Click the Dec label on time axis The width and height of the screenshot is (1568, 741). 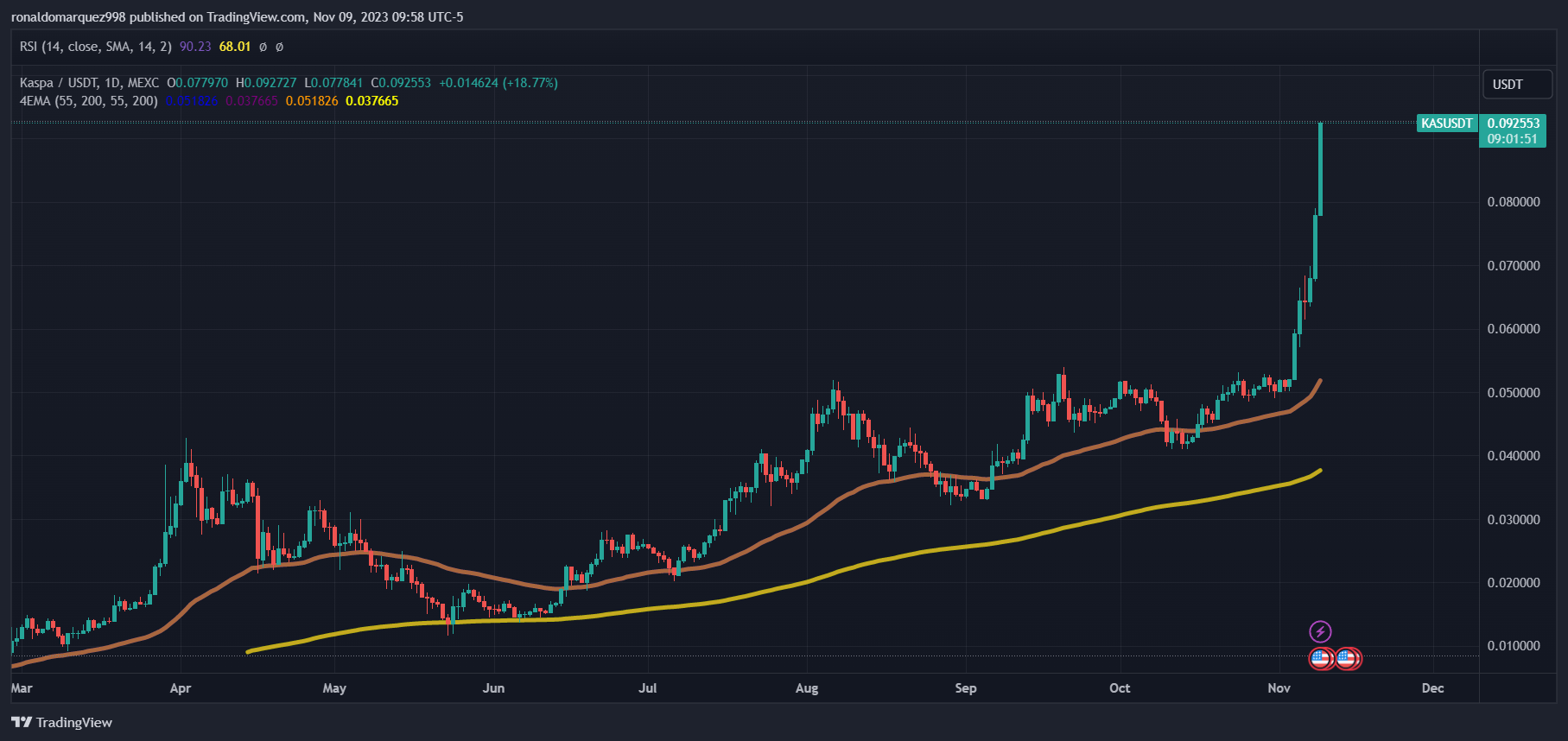[x=1433, y=688]
